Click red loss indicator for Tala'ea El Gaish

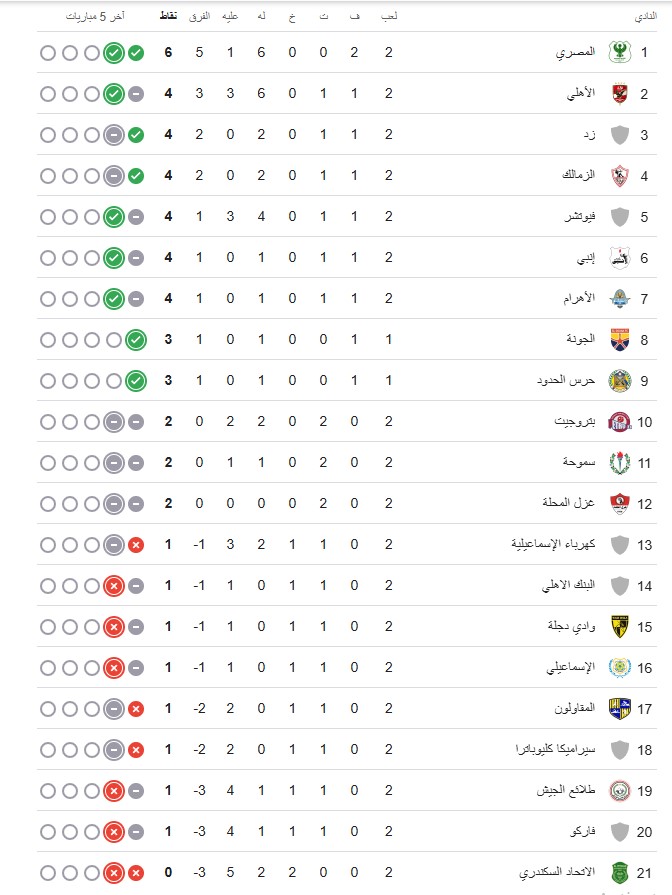[x=114, y=791]
